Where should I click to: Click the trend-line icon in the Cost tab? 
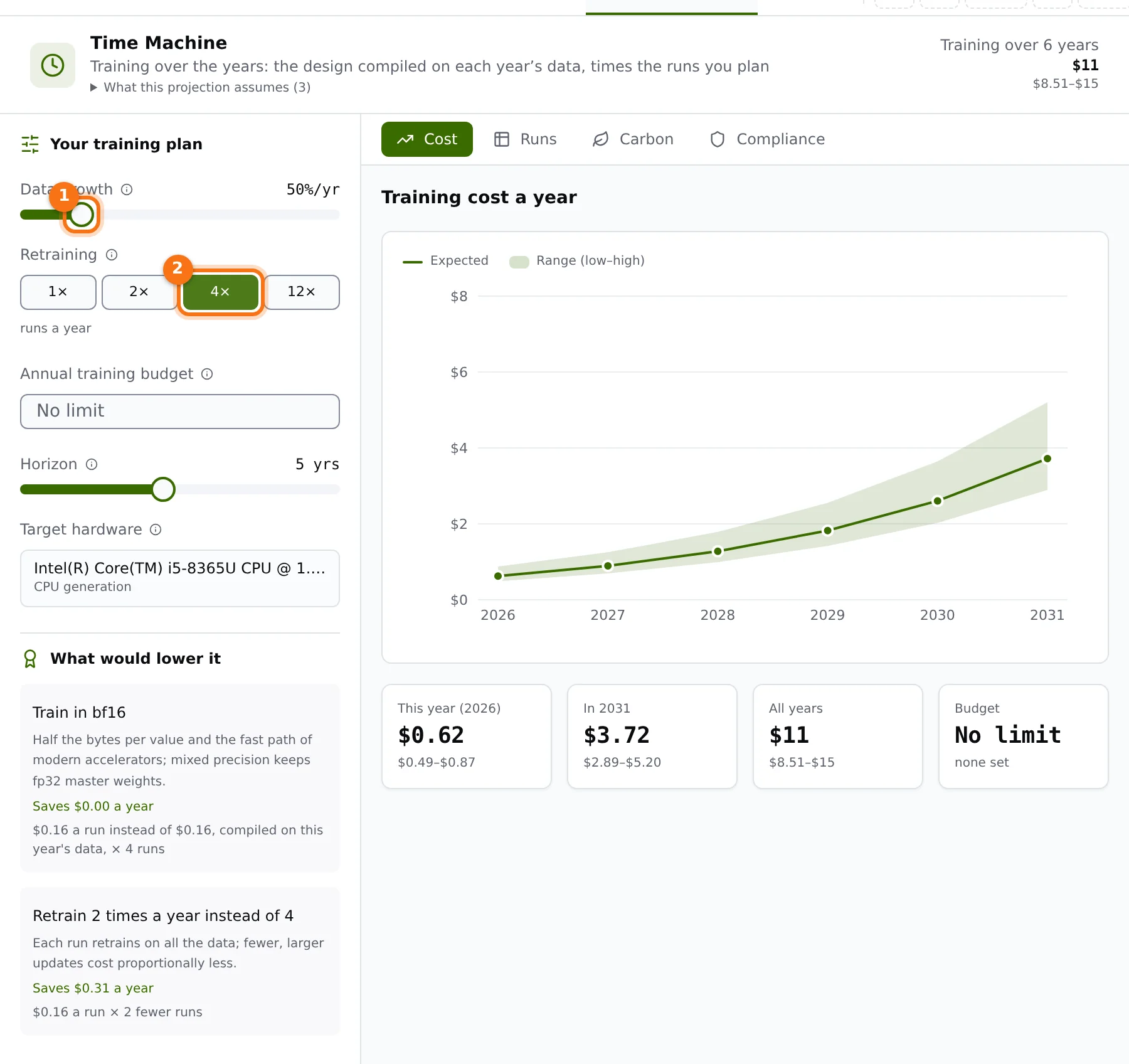405,139
